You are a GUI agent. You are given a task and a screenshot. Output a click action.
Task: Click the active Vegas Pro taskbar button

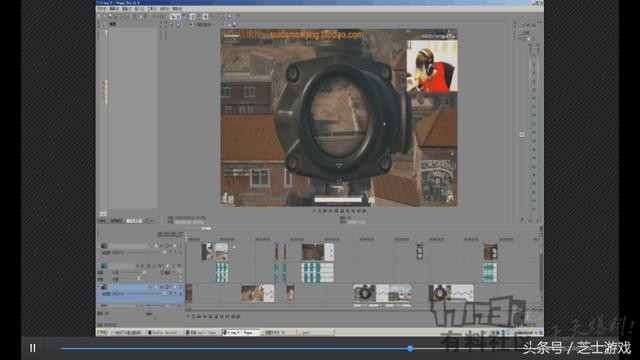pos(241,333)
